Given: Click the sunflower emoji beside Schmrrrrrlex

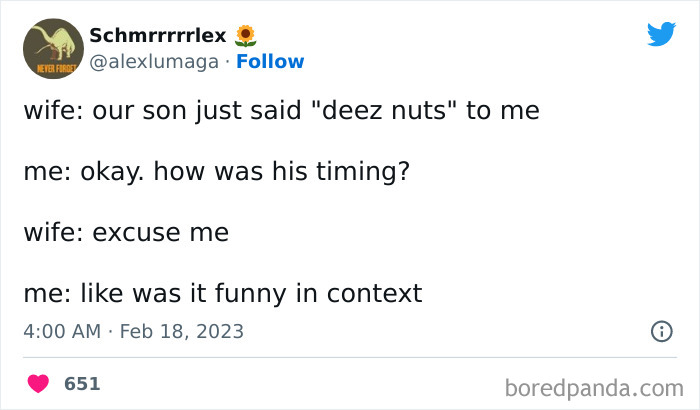Looking at the screenshot, I should point(246,36).
